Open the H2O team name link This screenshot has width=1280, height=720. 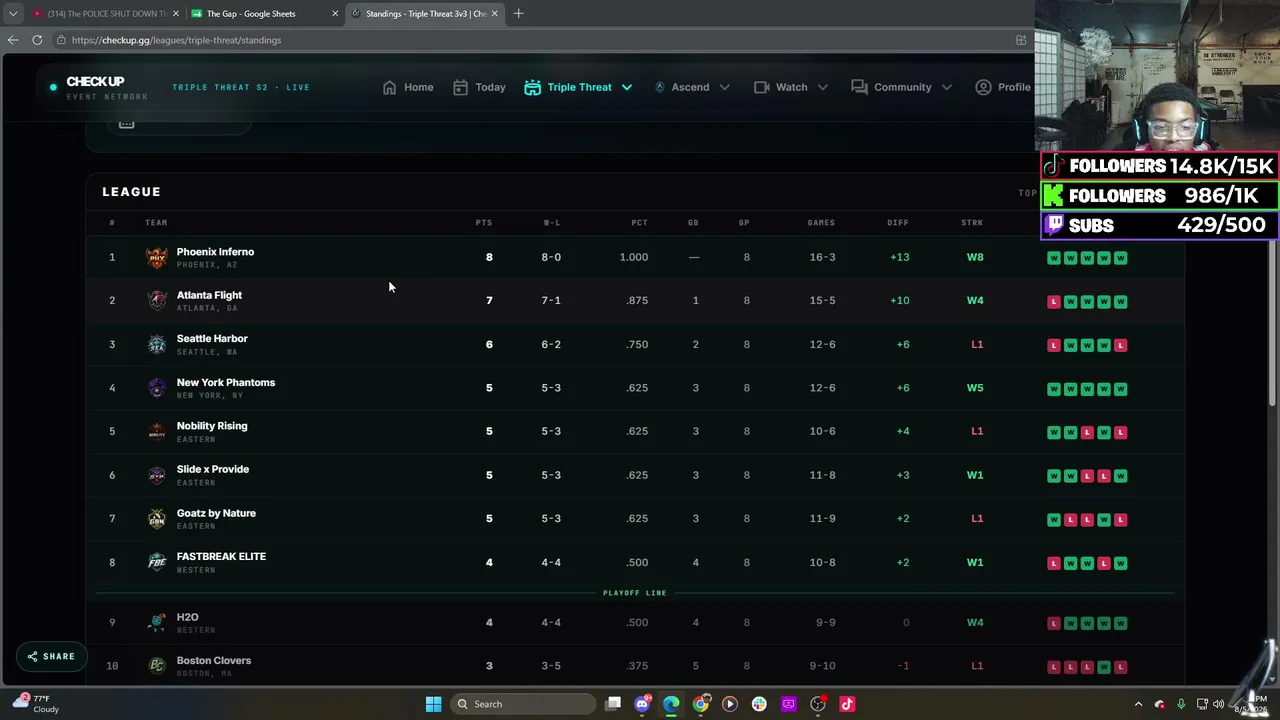tap(187, 617)
